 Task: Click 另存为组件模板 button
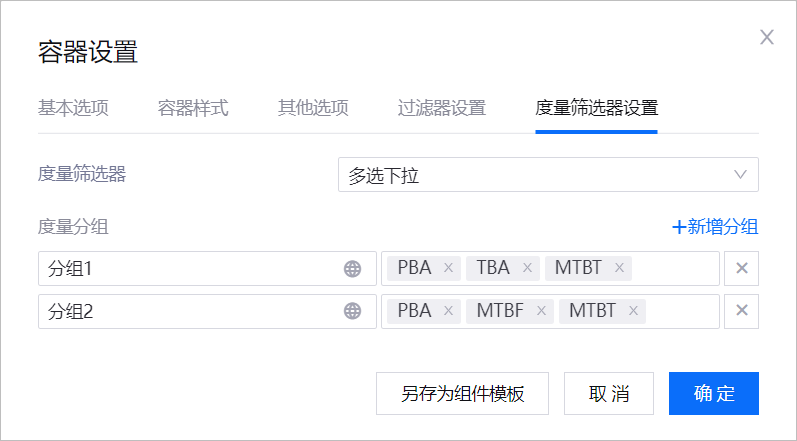point(462,393)
